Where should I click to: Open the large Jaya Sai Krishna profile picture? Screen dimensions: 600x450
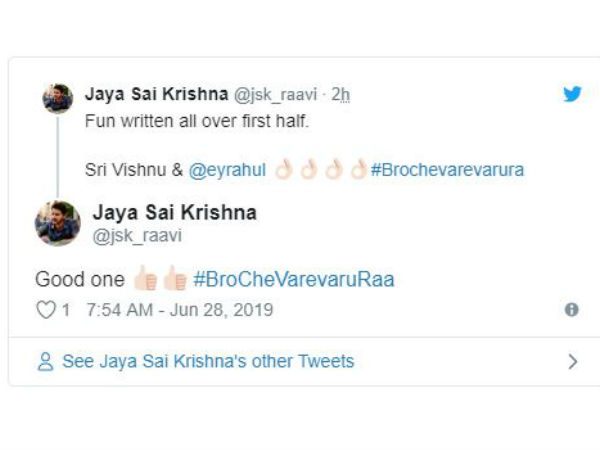click(58, 223)
